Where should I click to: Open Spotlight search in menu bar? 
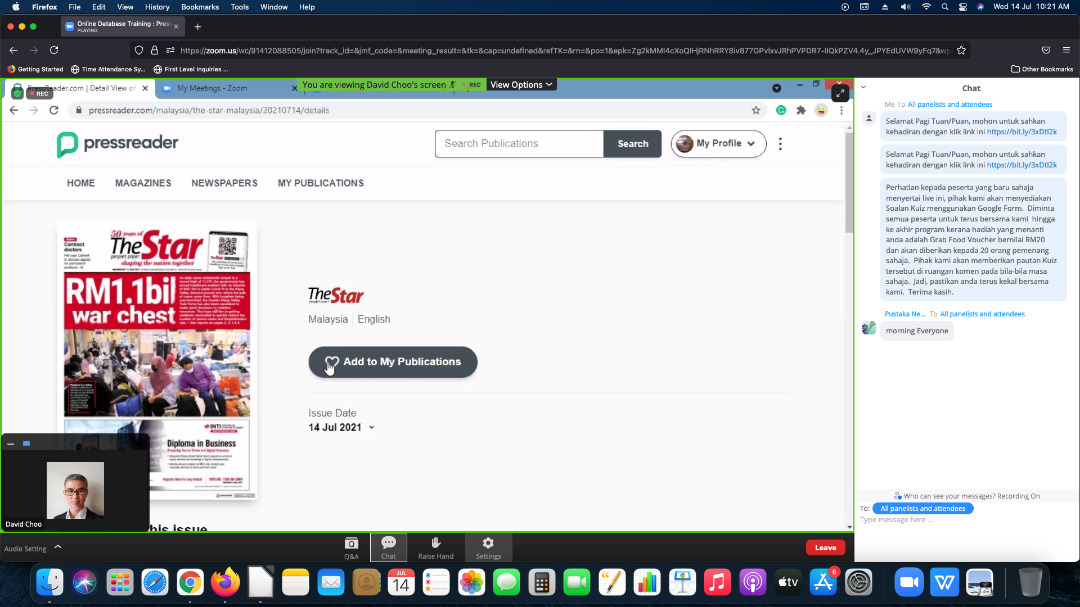(945, 7)
